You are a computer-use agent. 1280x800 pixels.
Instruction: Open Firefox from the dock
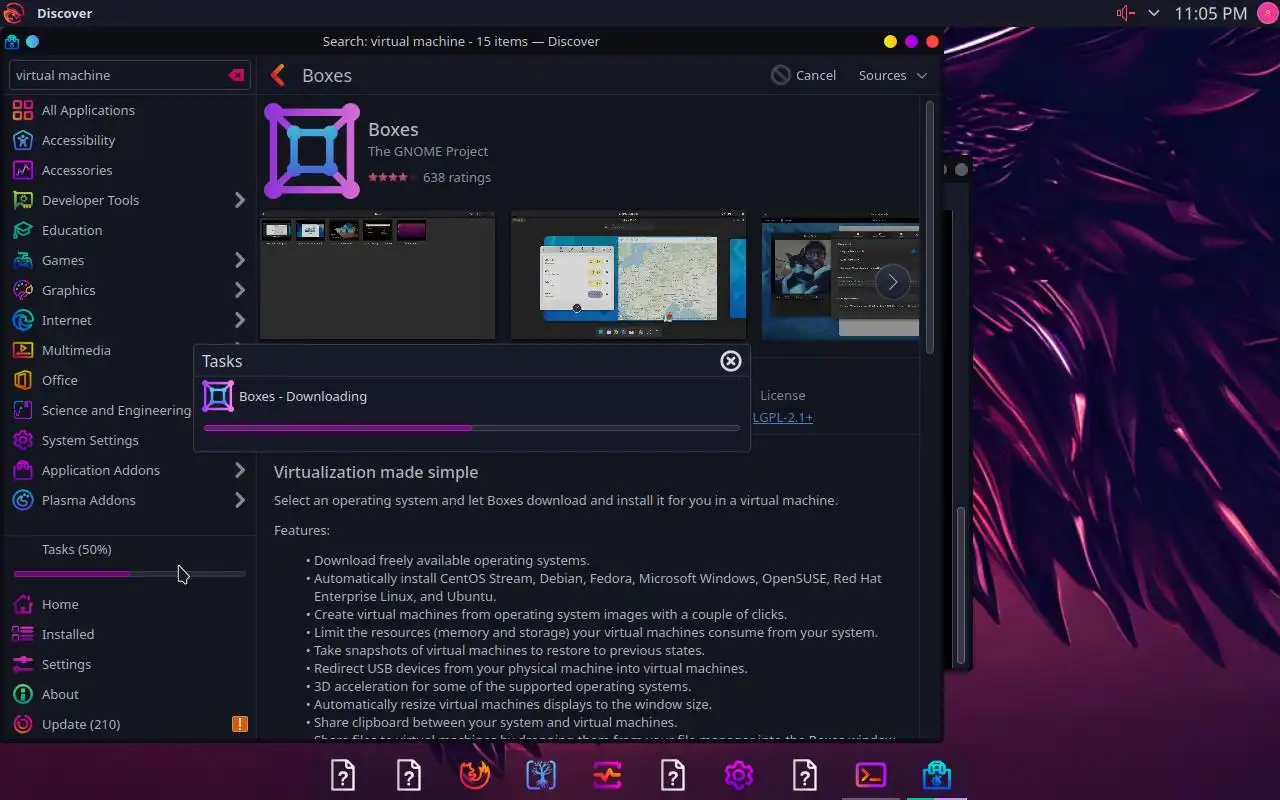pyautogui.click(x=475, y=775)
